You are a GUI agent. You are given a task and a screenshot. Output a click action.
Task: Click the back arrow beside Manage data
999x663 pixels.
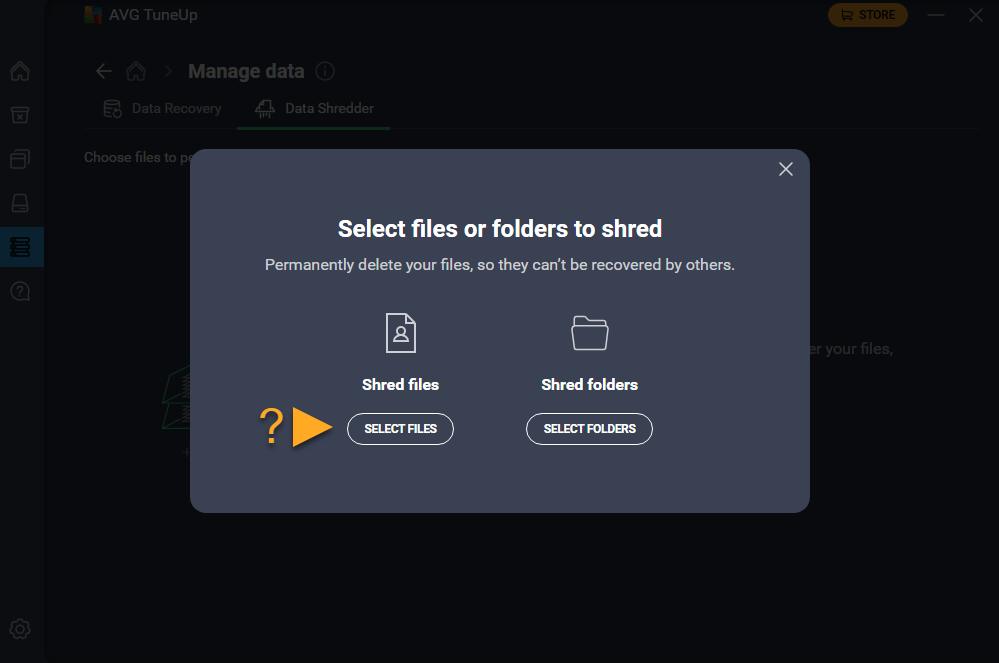[x=103, y=71]
